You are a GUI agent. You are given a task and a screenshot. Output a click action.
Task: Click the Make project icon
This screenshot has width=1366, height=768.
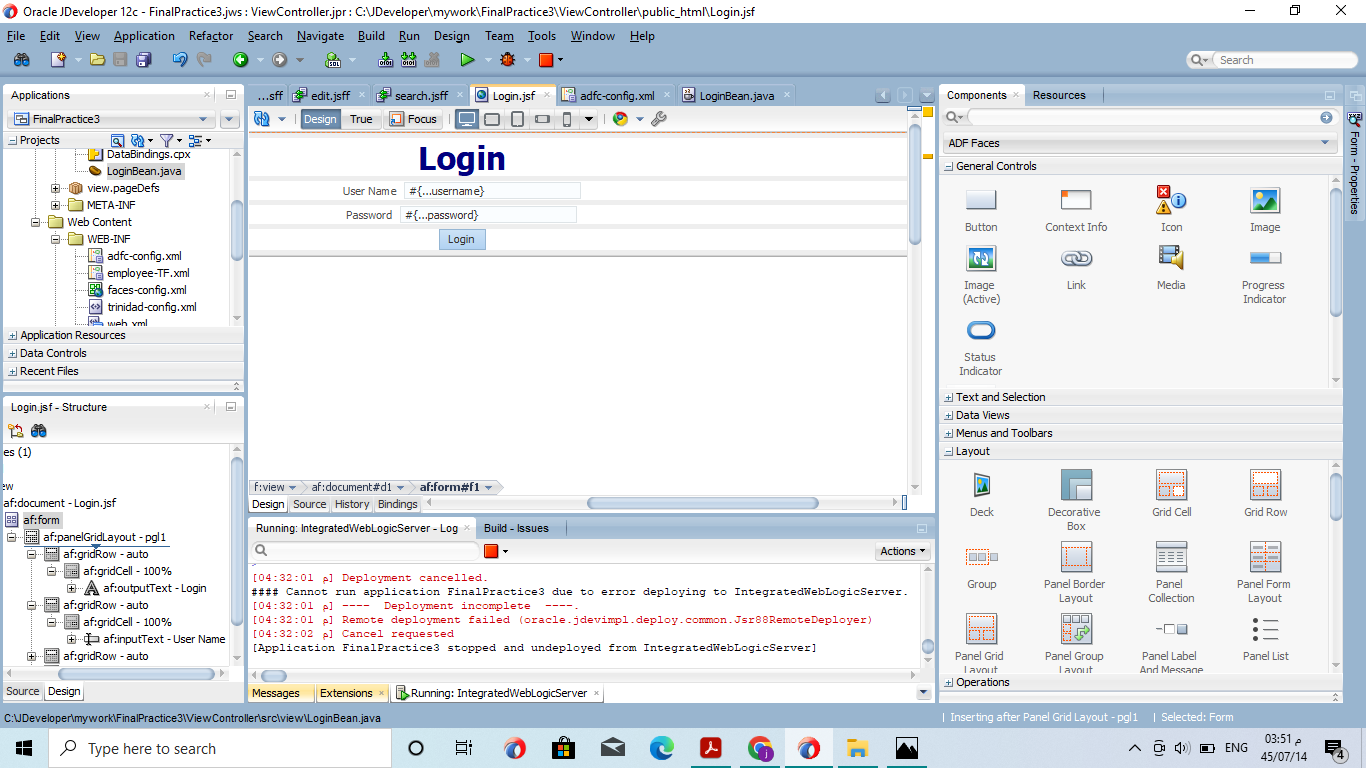click(386, 60)
